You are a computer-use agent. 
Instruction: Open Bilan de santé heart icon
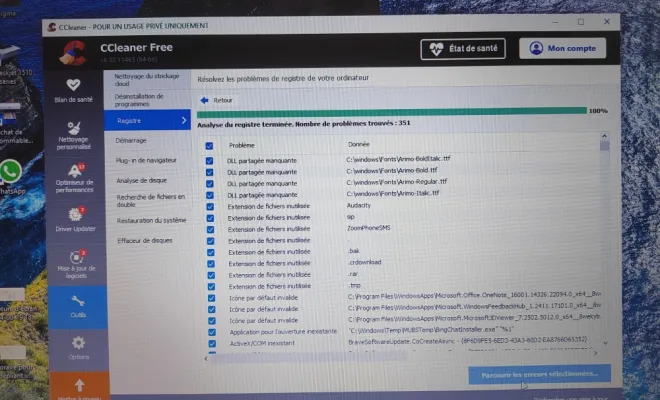[x=73, y=85]
